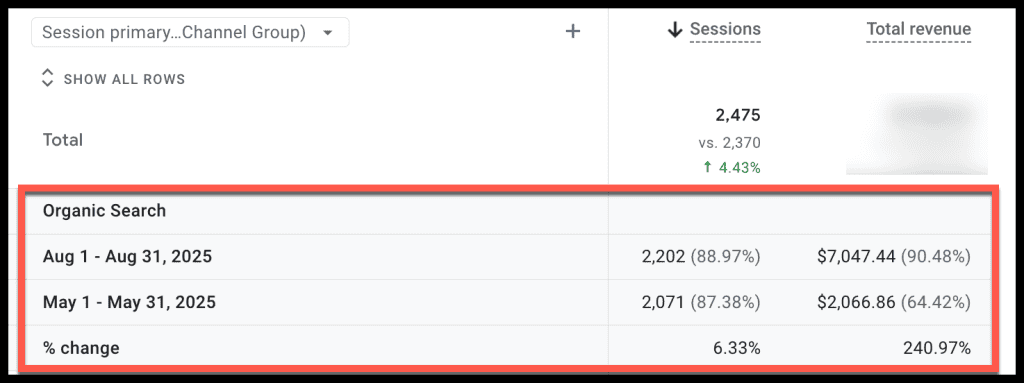Viewport: 1024px width, 383px height.
Task: Sort by the Total revenue column header
Action: 919,29
